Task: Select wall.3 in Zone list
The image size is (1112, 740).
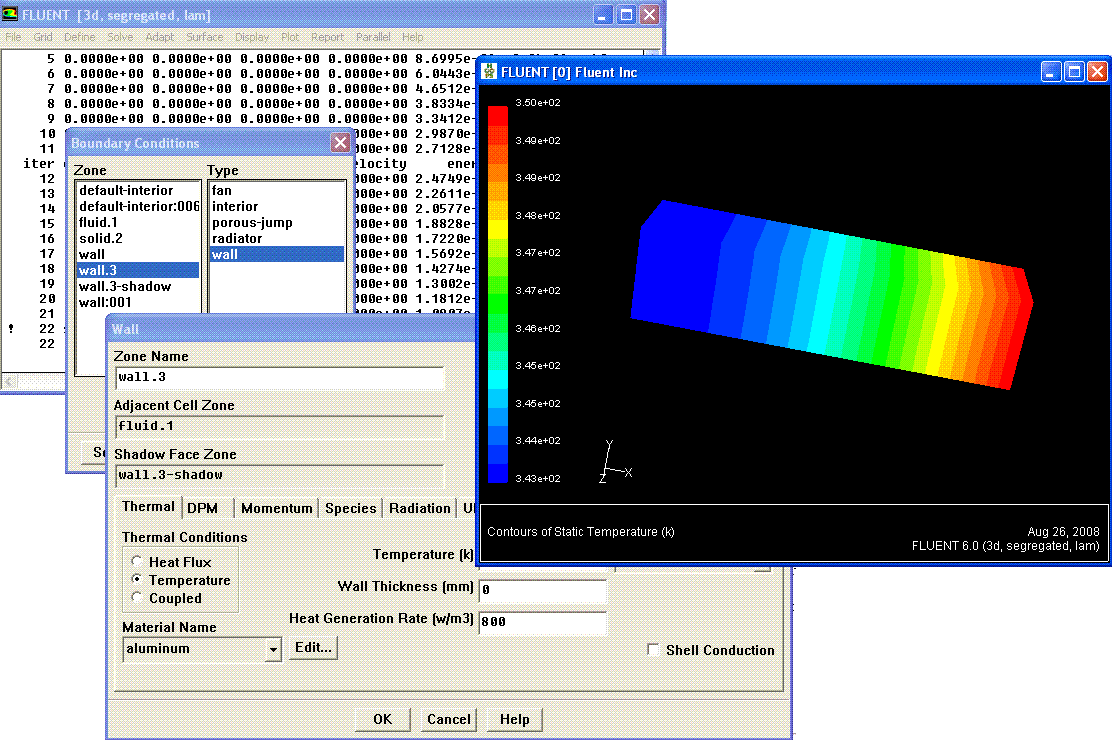Action: click(138, 270)
